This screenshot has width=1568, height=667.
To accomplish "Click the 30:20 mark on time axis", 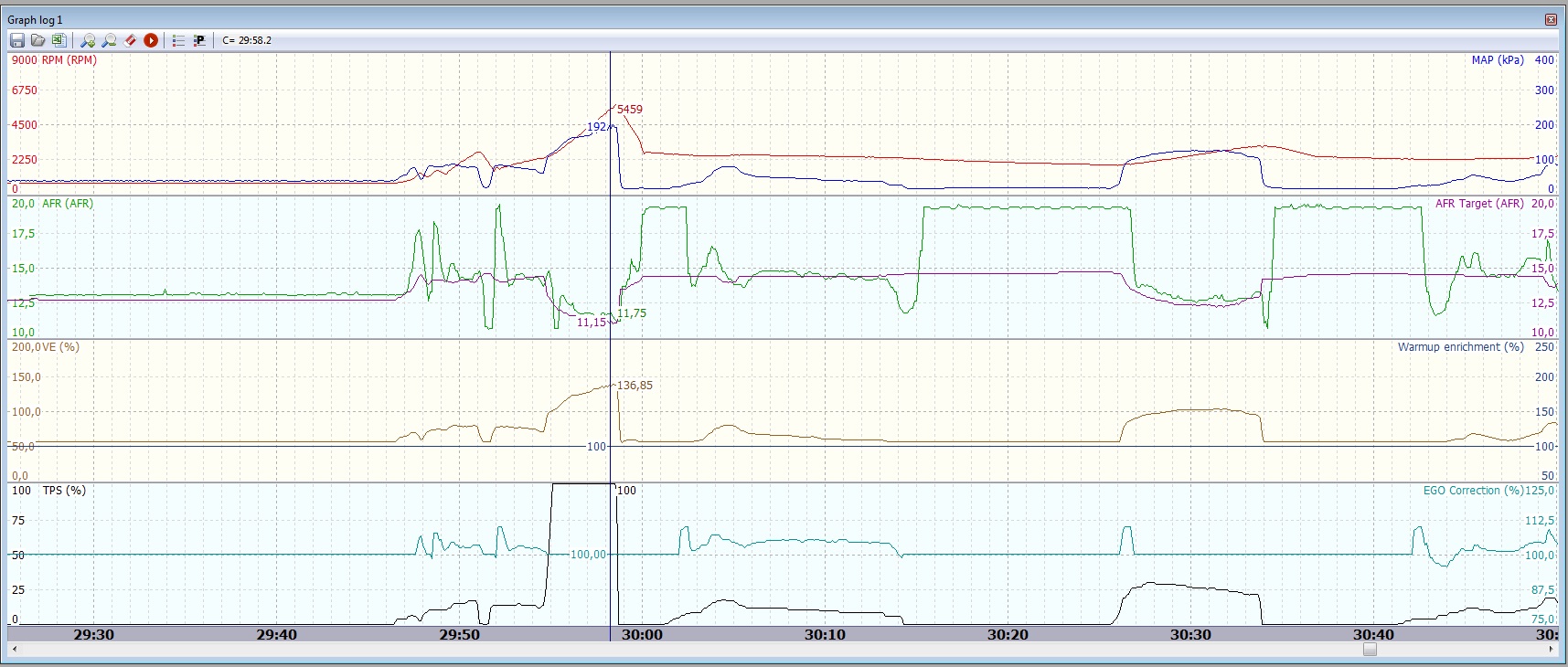I will point(1008,634).
